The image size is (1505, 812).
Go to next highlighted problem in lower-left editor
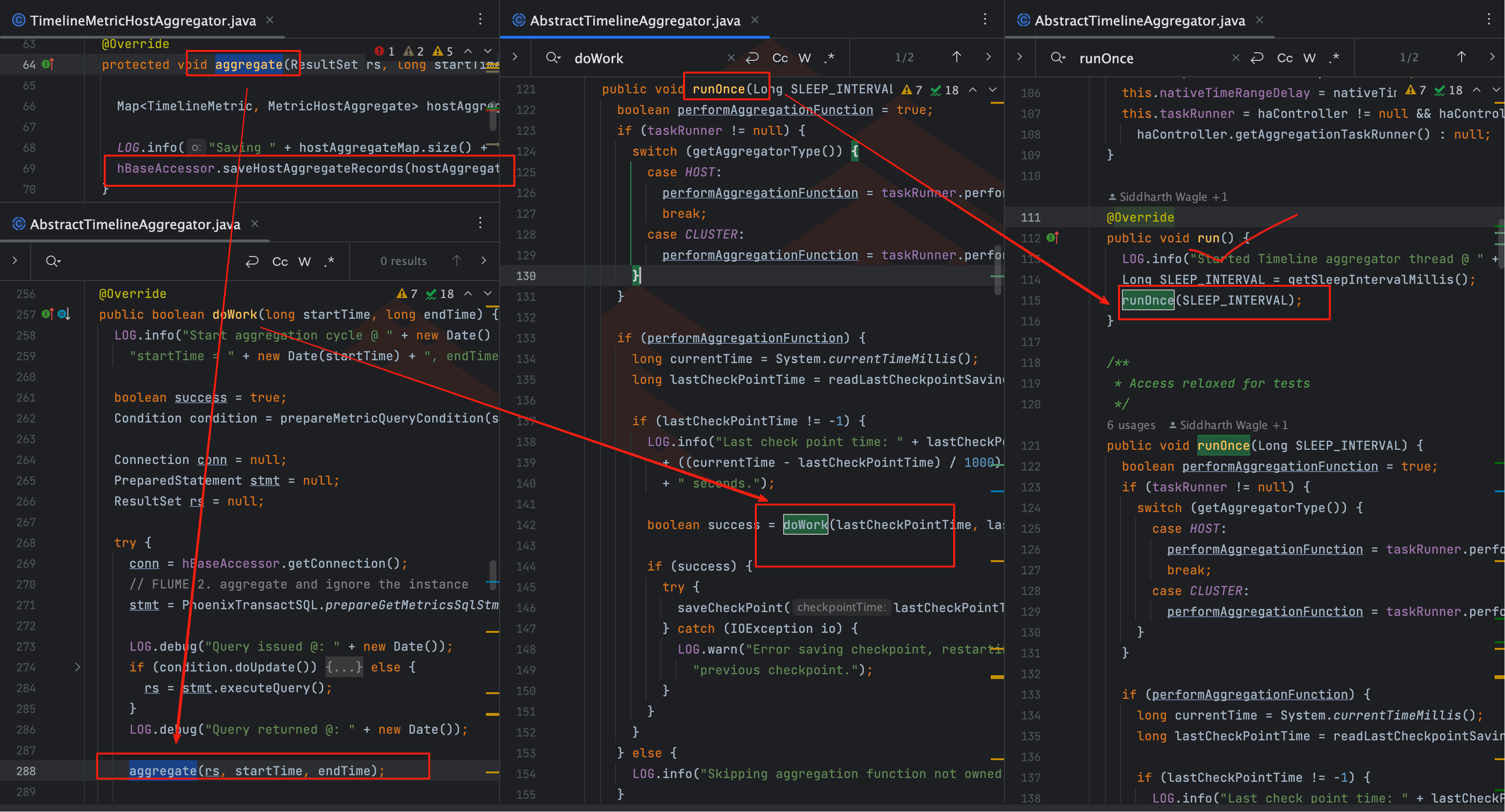[x=488, y=294]
